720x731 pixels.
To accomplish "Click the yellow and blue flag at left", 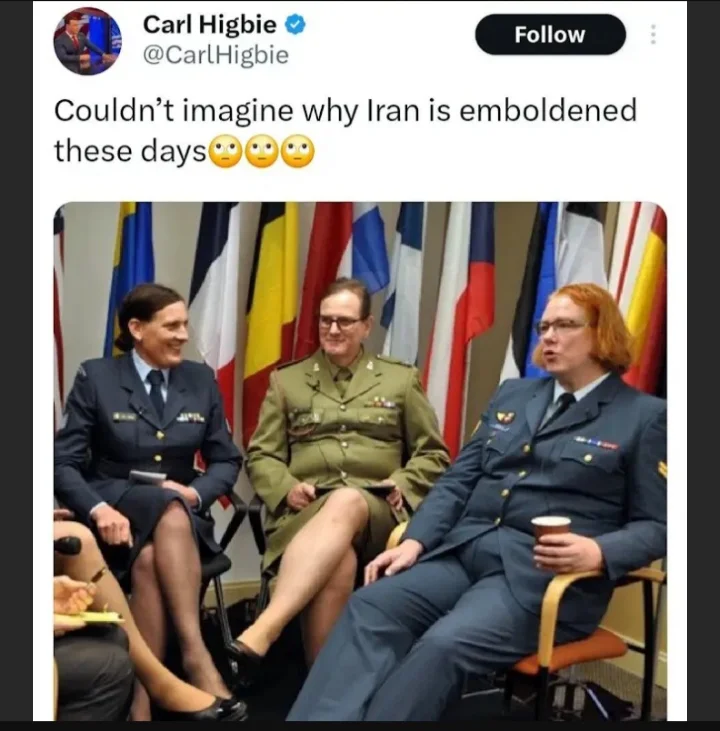I will tap(130, 275).
